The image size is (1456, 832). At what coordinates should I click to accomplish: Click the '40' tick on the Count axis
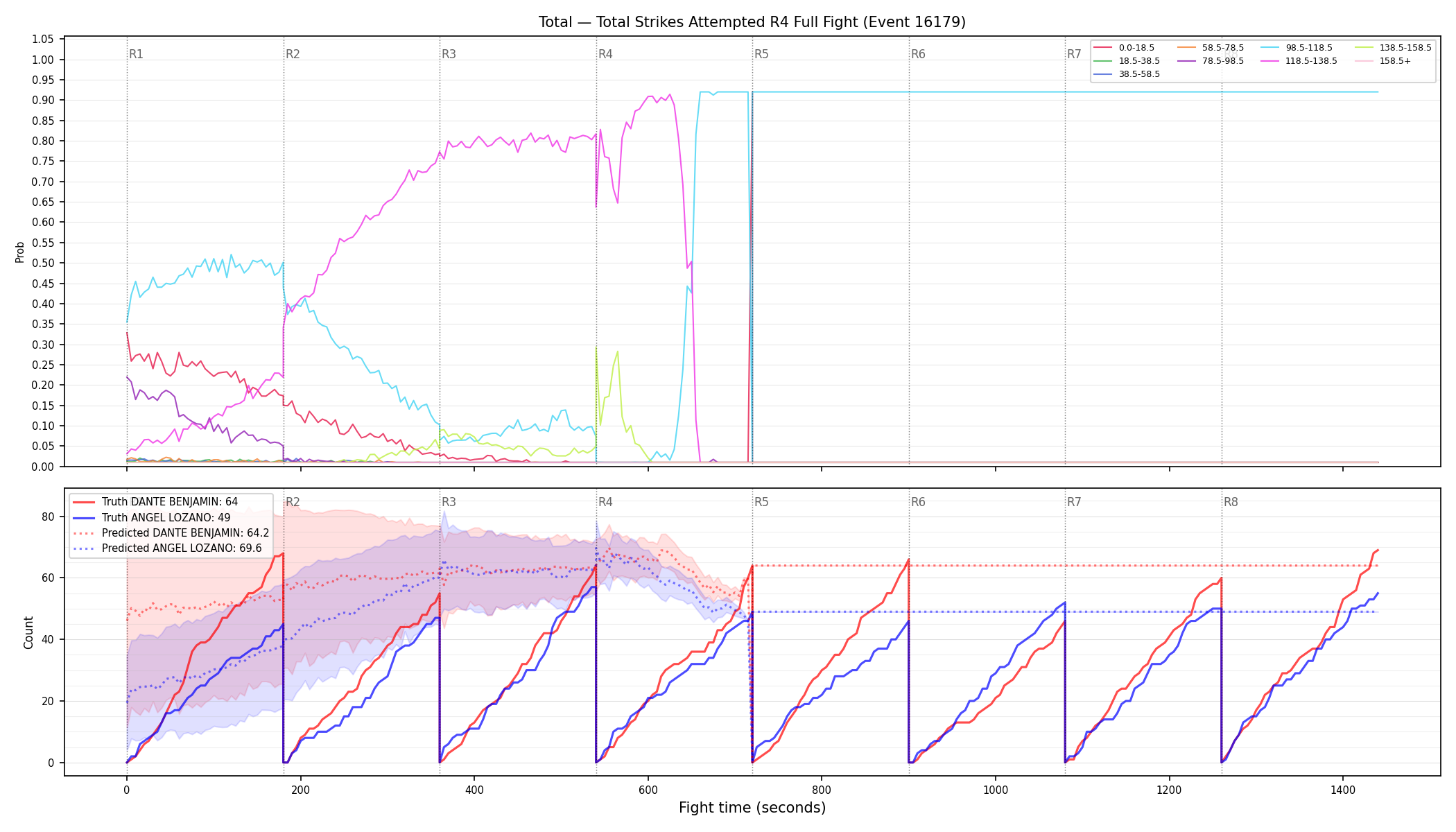[x=48, y=639]
